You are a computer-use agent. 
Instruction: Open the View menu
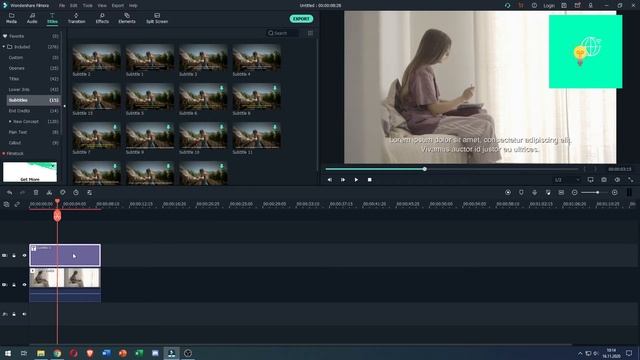click(x=102, y=6)
